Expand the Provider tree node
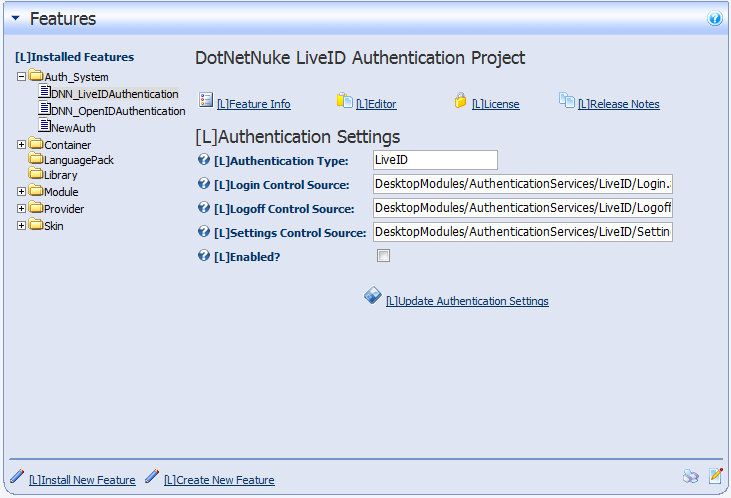731x498 pixels. pyautogui.click(x=21, y=208)
